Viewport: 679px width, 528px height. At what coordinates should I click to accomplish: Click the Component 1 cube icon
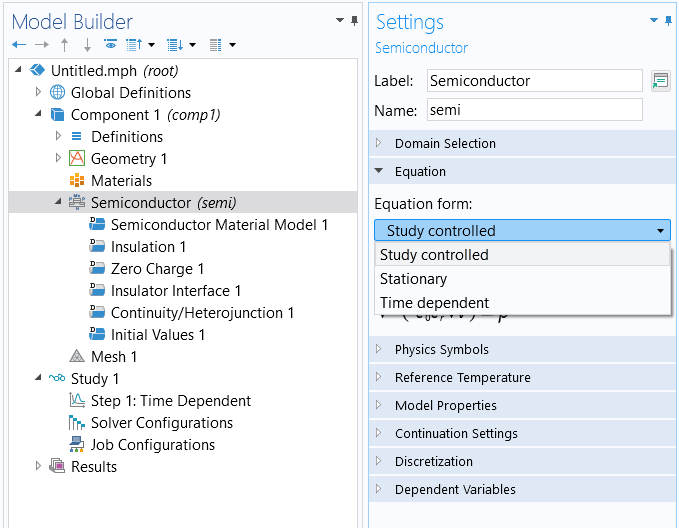point(57,114)
